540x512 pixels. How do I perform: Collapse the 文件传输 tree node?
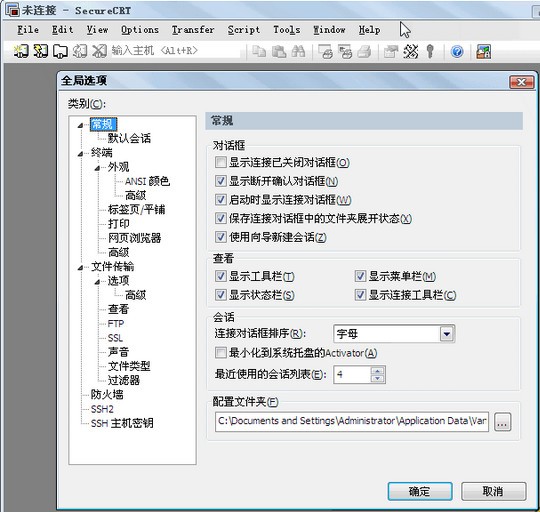coord(80,267)
